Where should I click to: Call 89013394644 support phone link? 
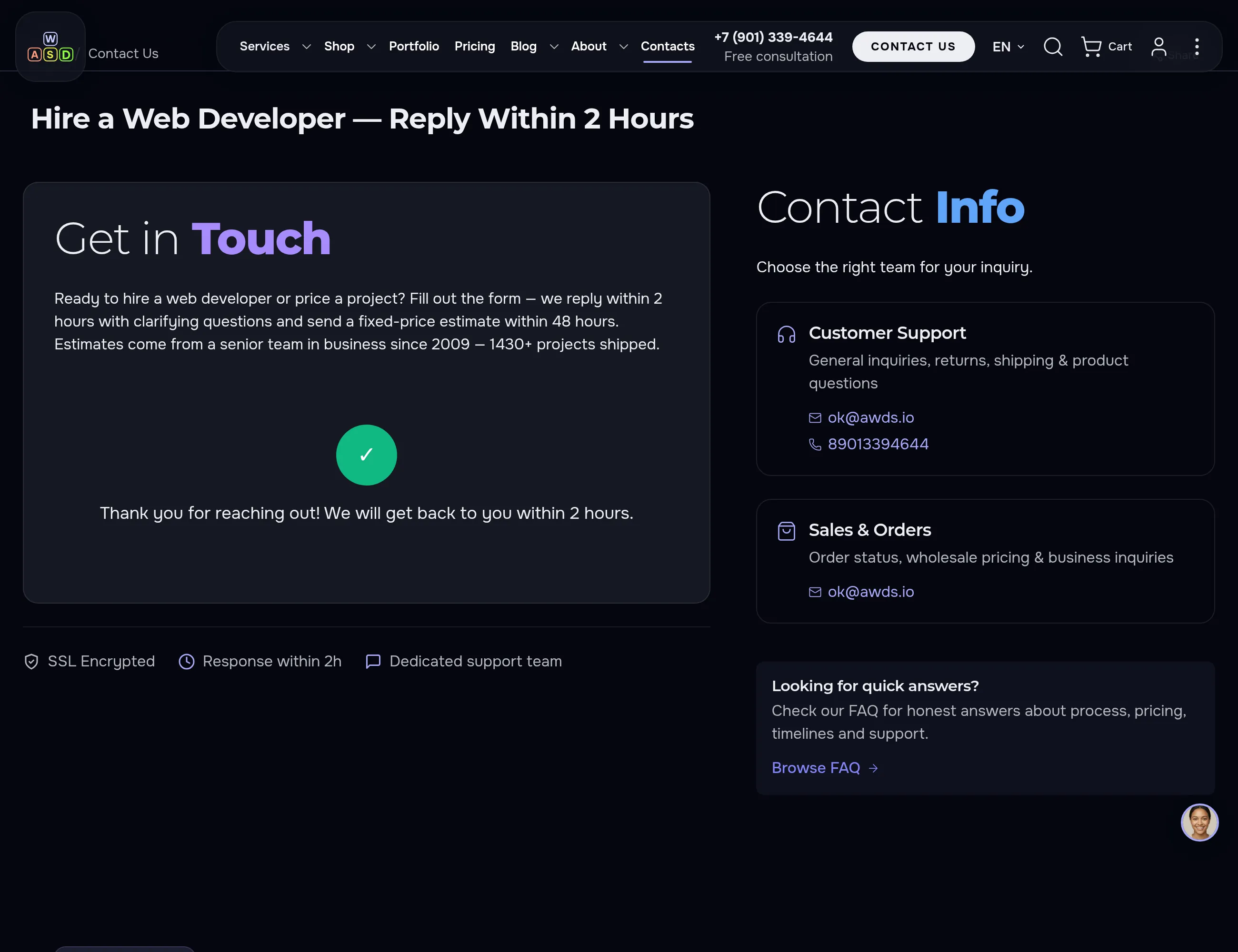[878, 444]
